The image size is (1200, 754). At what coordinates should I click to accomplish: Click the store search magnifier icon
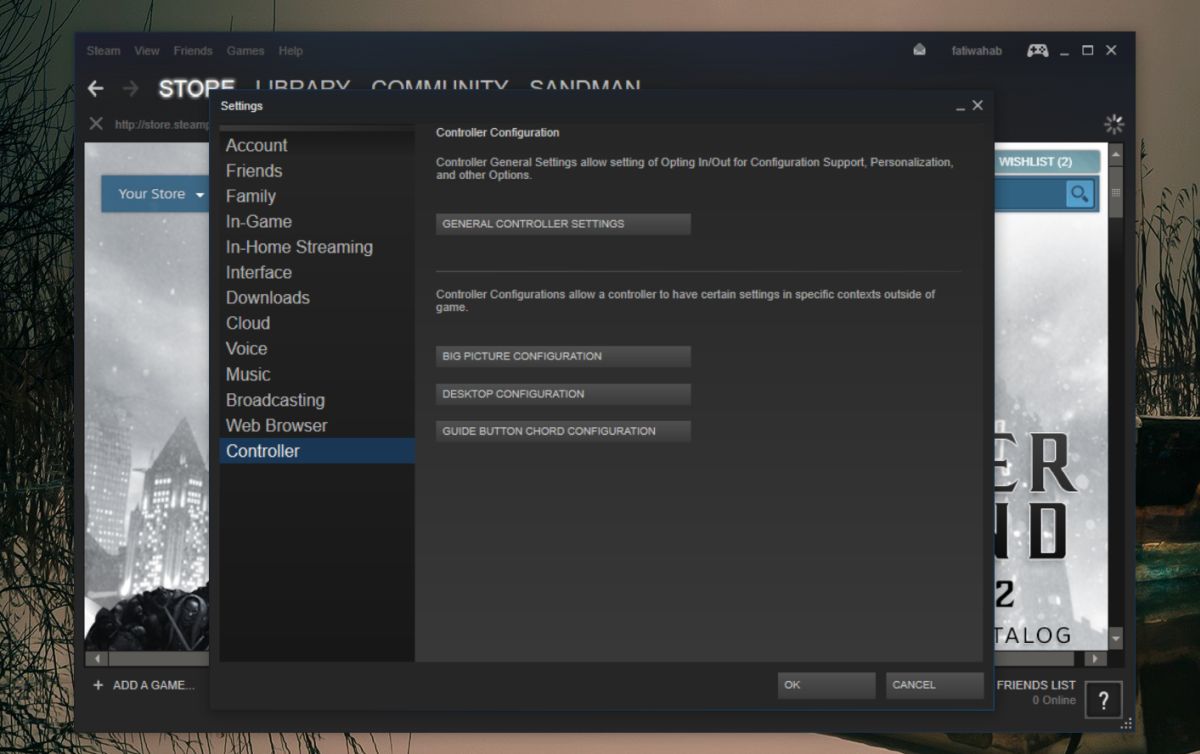(x=1079, y=193)
